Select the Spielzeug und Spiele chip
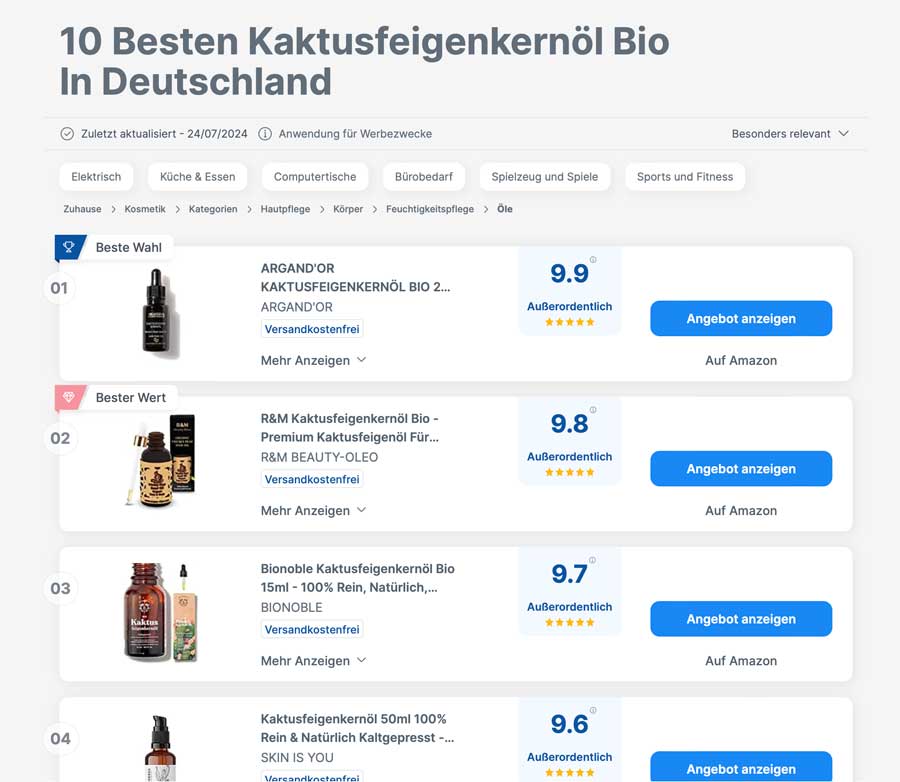Screen dimensions: 900x782 coord(545,177)
